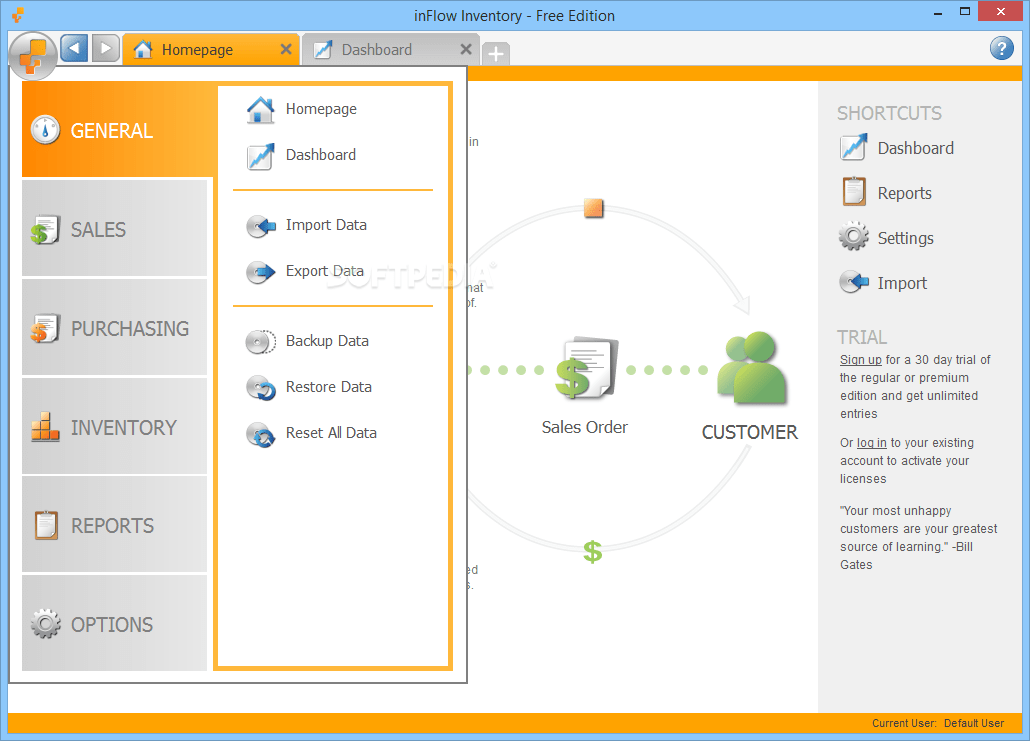Click the REPORTS clipboard icon in menu
1030x741 pixels.
click(46, 525)
